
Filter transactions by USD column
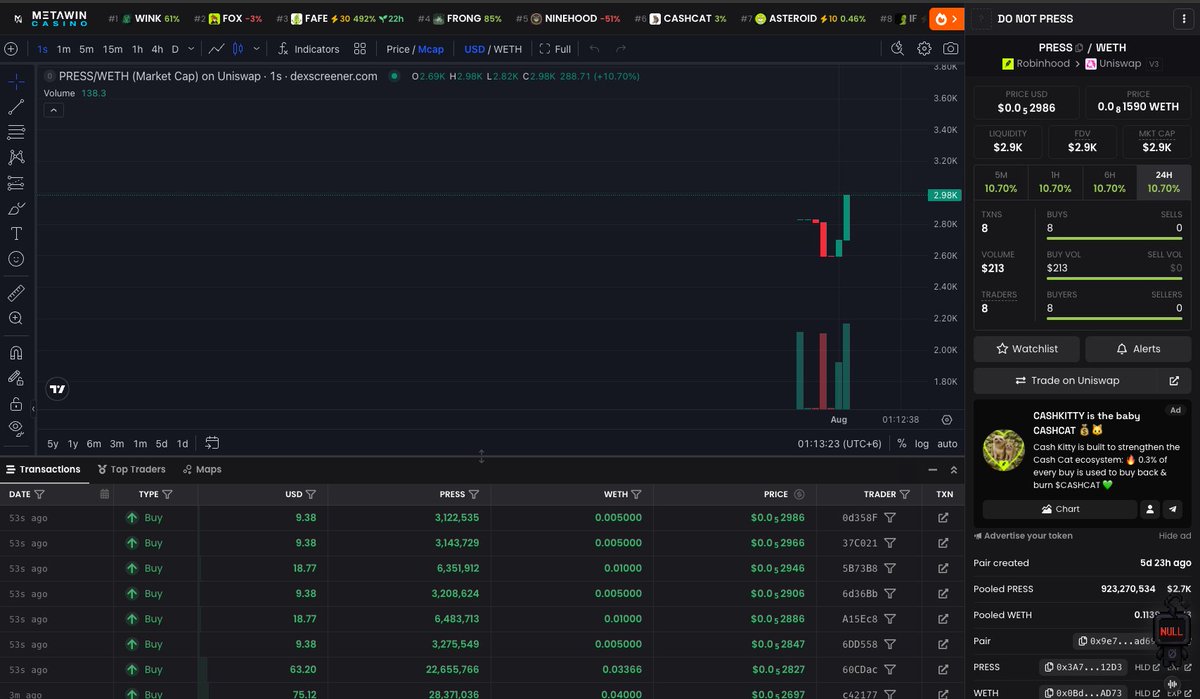click(x=311, y=494)
